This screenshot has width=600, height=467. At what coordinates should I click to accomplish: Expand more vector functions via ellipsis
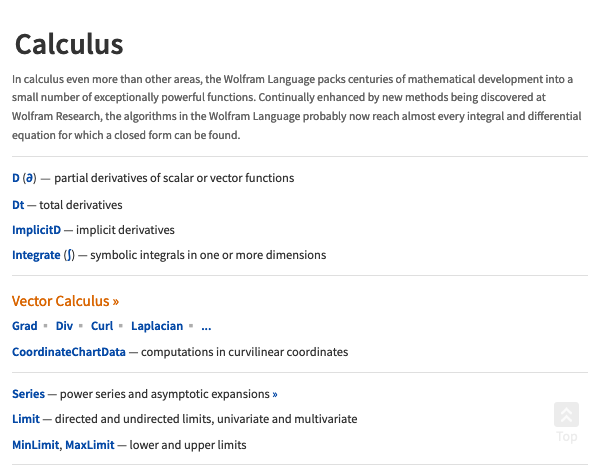(x=206, y=327)
